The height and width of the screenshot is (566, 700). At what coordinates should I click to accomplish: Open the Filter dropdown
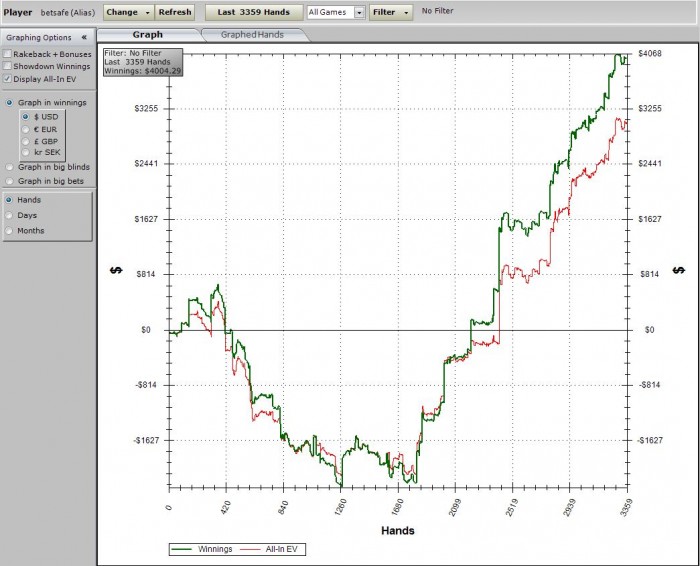click(x=391, y=12)
